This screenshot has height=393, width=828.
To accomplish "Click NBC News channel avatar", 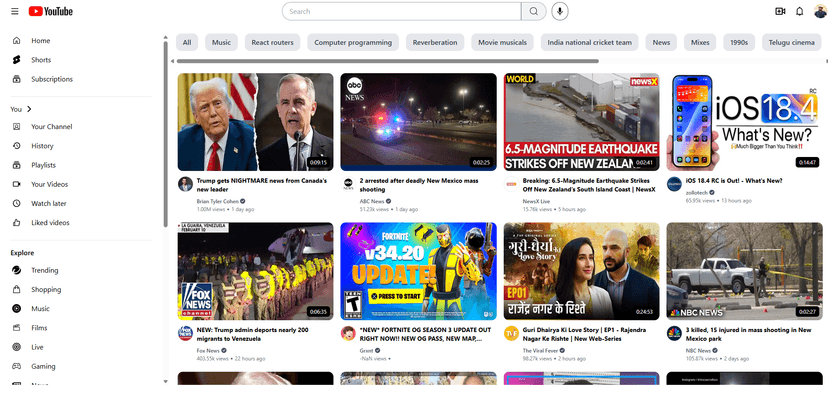I will [x=674, y=333].
